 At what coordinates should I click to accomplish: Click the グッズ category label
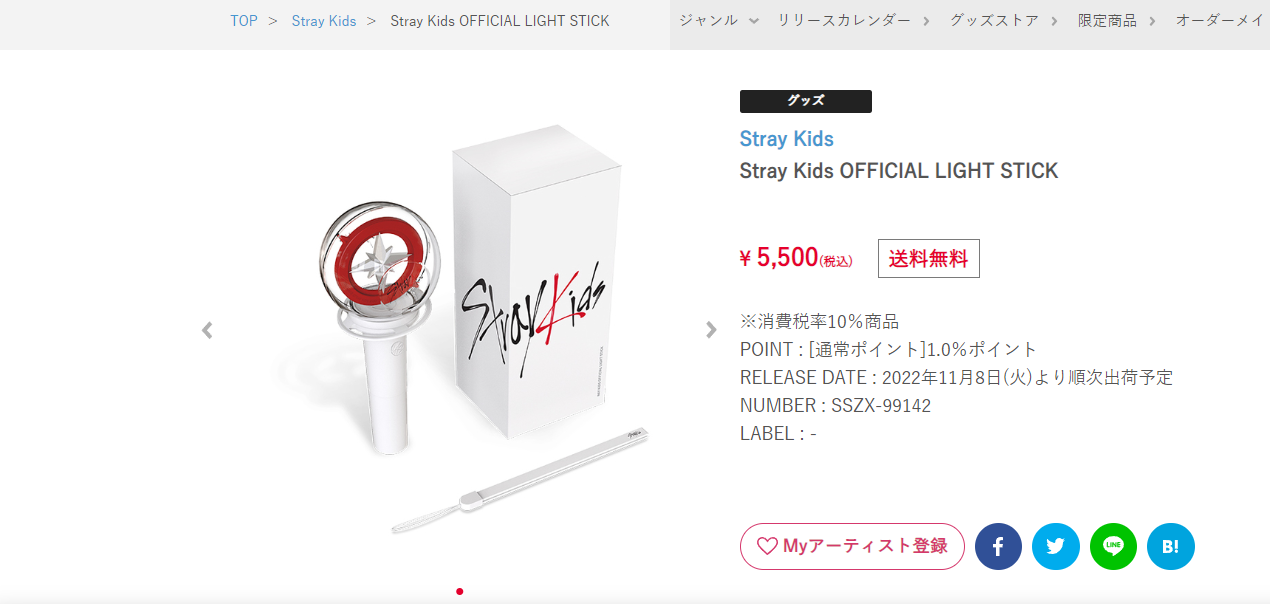[x=806, y=101]
